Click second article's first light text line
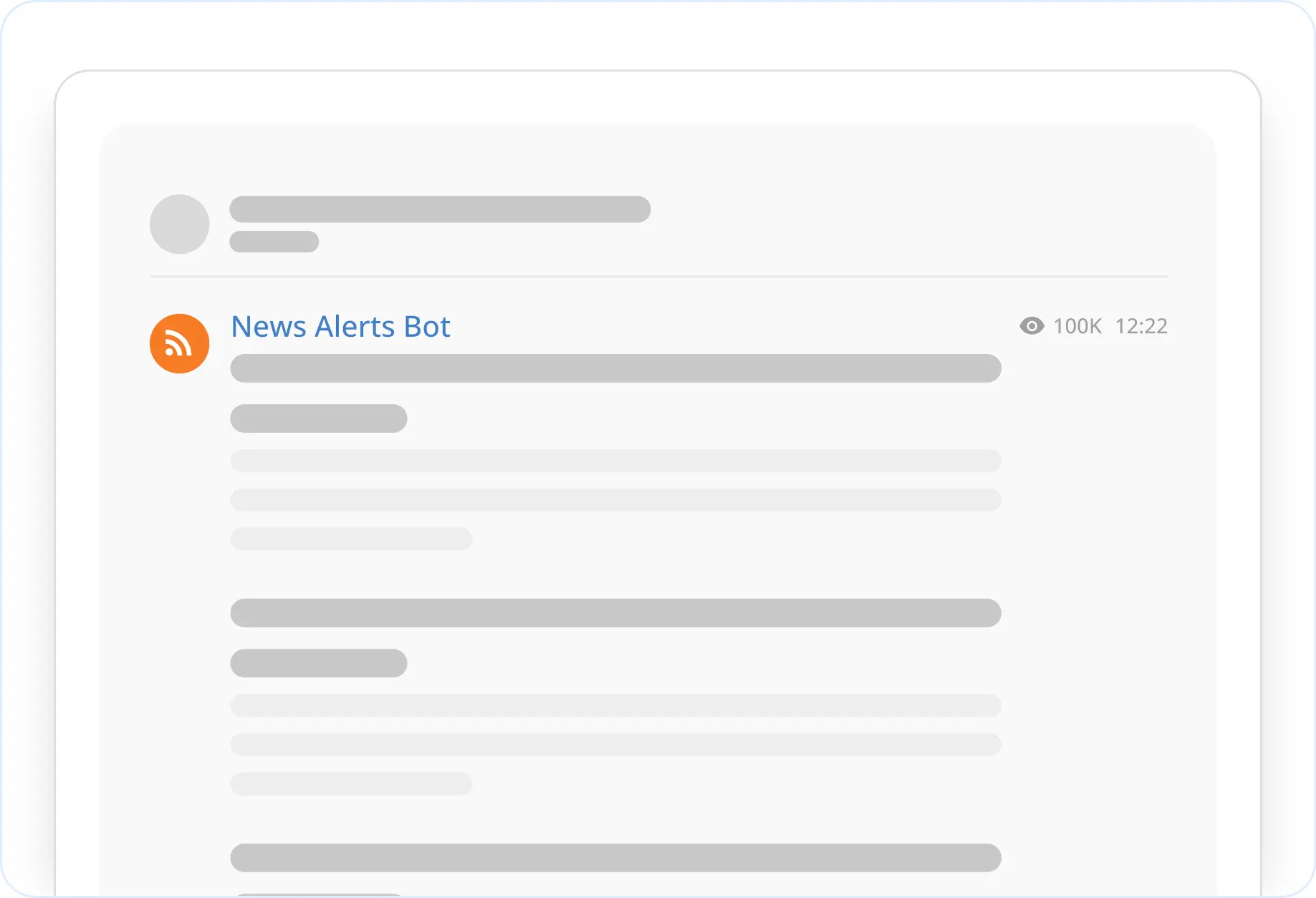The width and height of the screenshot is (1316, 898). coord(615,706)
